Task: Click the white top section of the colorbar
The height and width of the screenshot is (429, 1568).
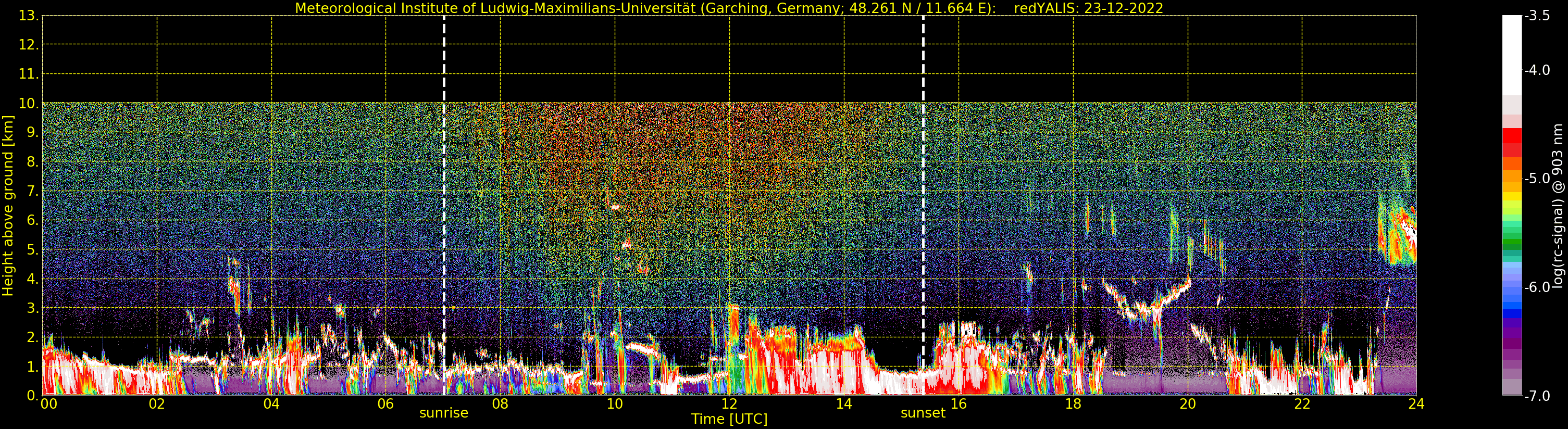Action: 1512,55
